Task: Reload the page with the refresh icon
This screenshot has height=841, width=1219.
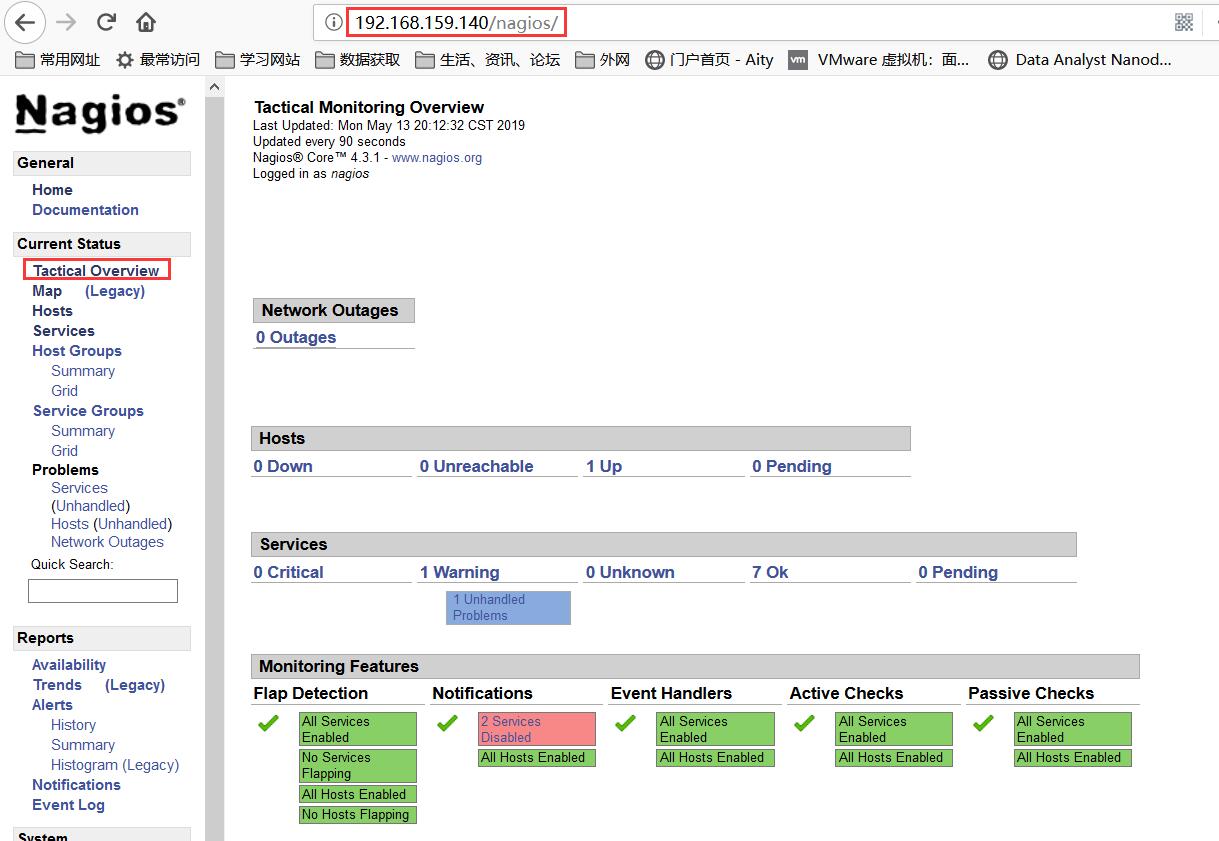Action: tap(106, 22)
